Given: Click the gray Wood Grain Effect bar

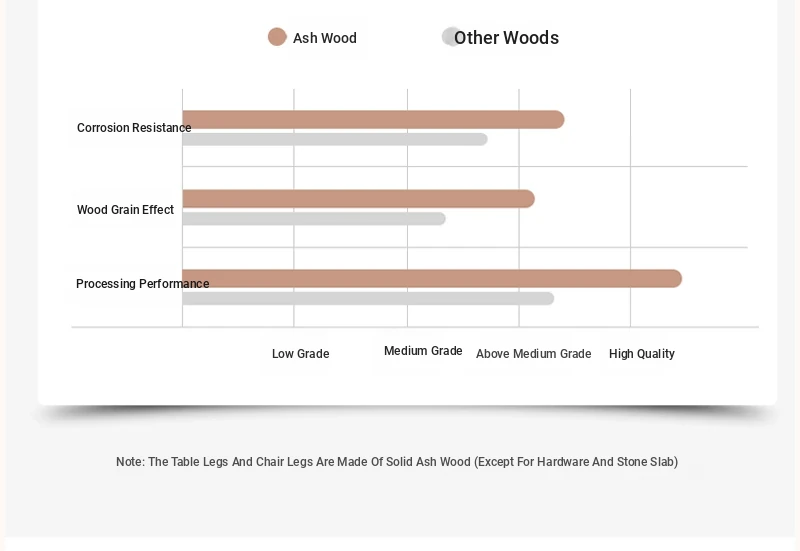Looking at the screenshot, I should coord(314,219).
